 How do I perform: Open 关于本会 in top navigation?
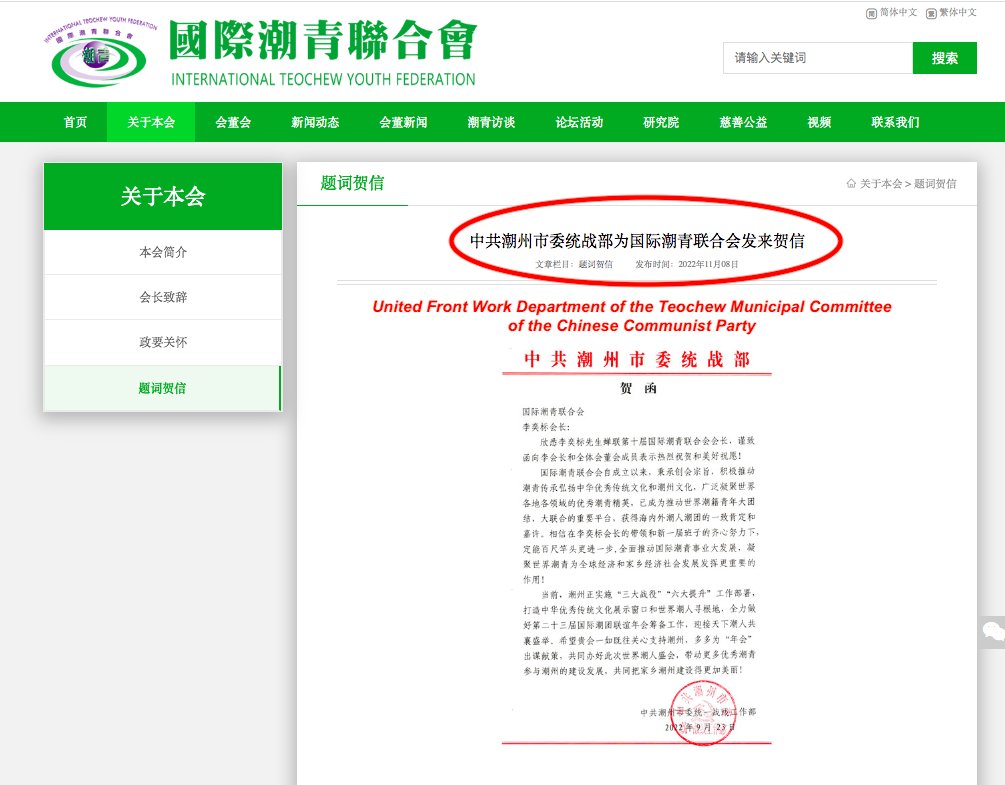click(151, 122)
